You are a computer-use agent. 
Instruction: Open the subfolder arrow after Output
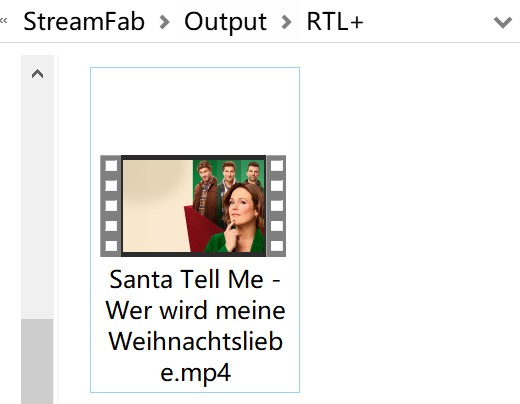pyautogui.click(x=286, y=22)
